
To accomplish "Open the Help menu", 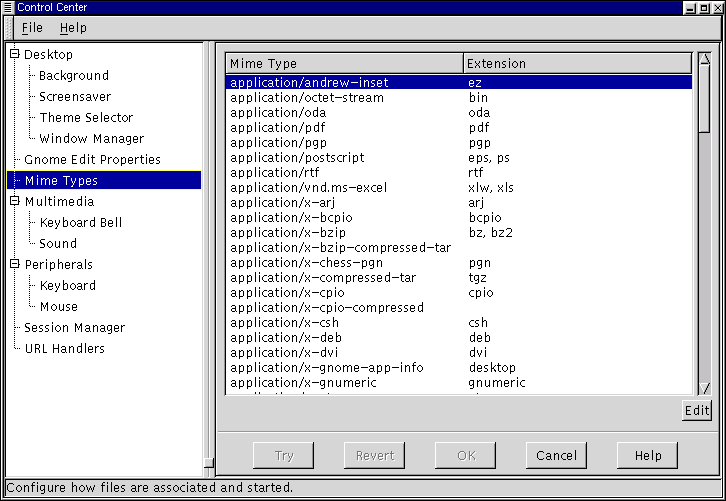I will (x=73, y=28).
